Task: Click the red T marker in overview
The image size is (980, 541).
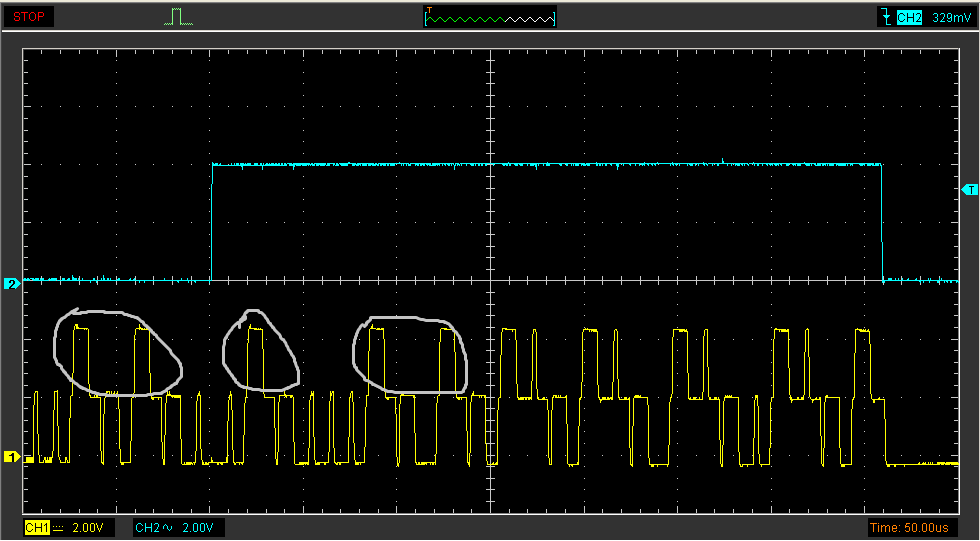Action: [430, 10]
